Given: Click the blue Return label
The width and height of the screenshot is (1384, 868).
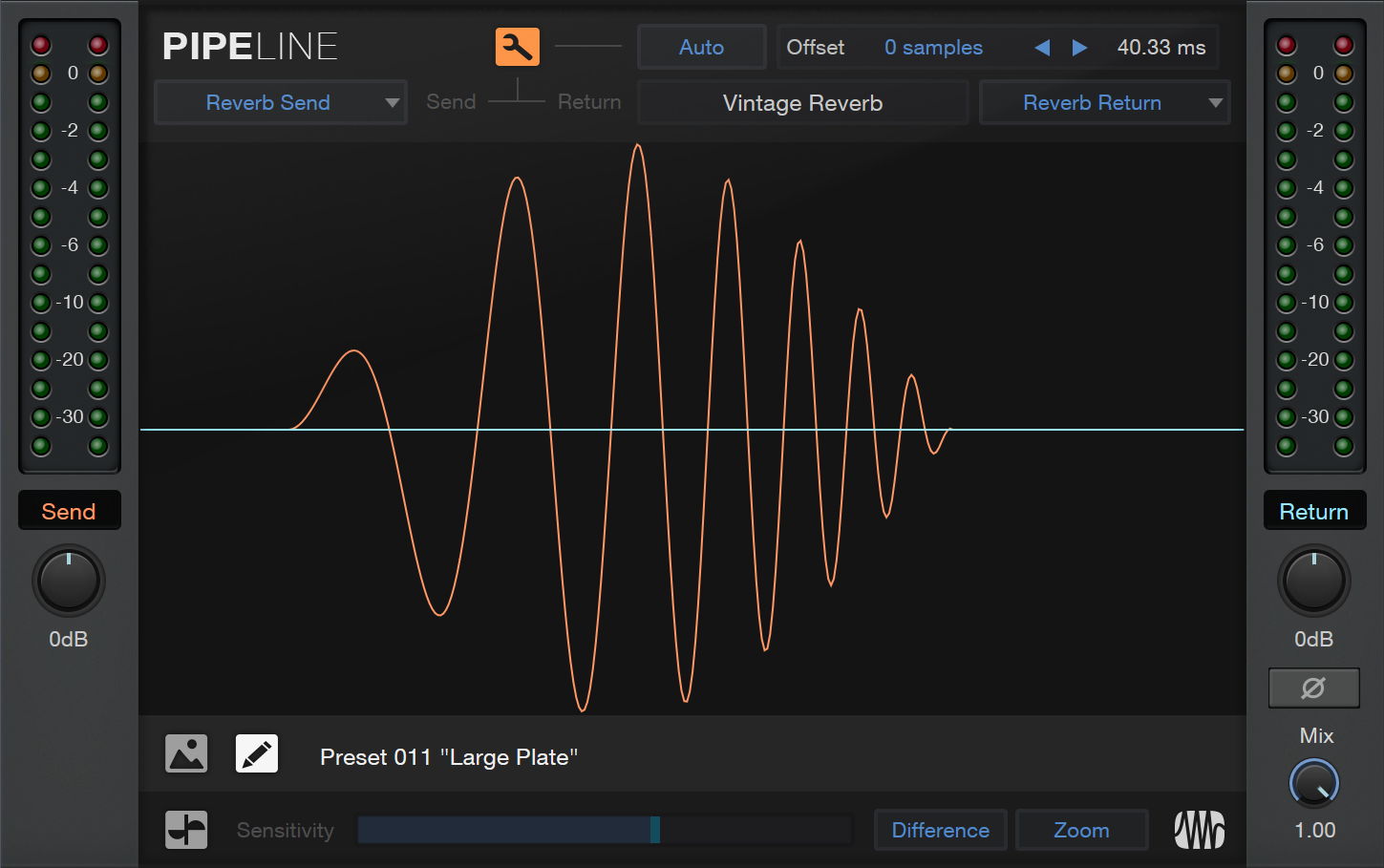Looking at the screenshot, I should pyautogui.click(x=1314, y=511).
